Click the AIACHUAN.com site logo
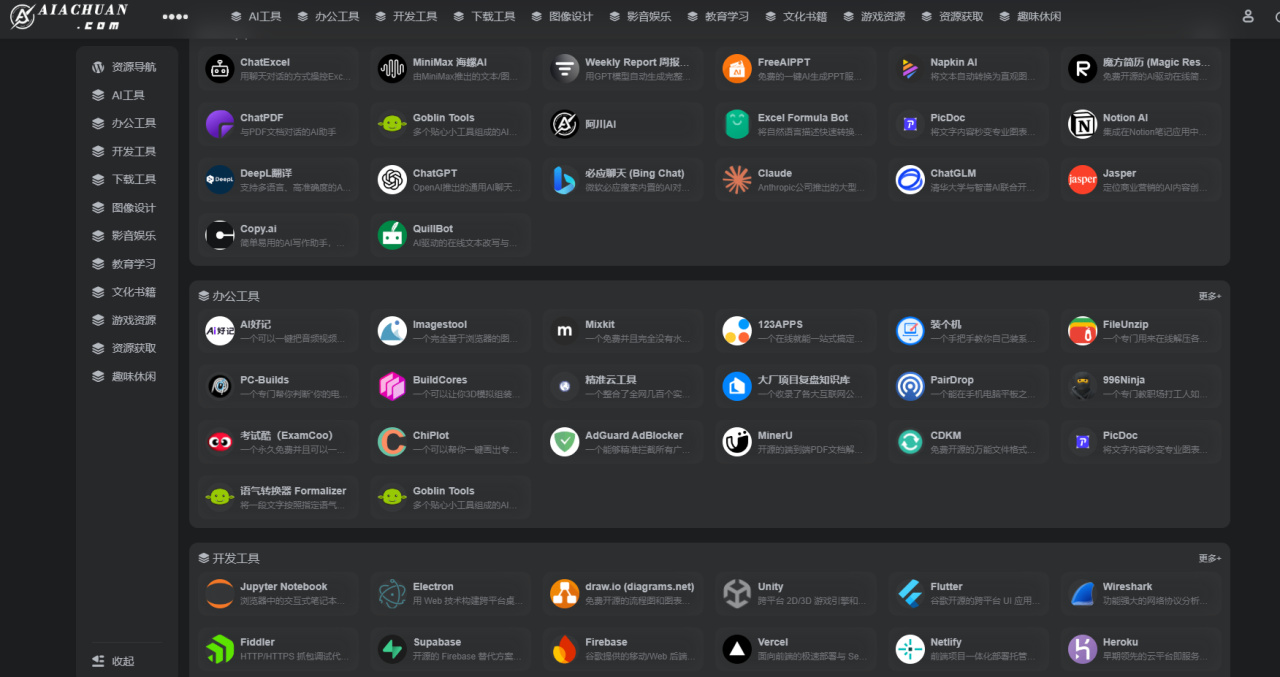 point(69,16)
